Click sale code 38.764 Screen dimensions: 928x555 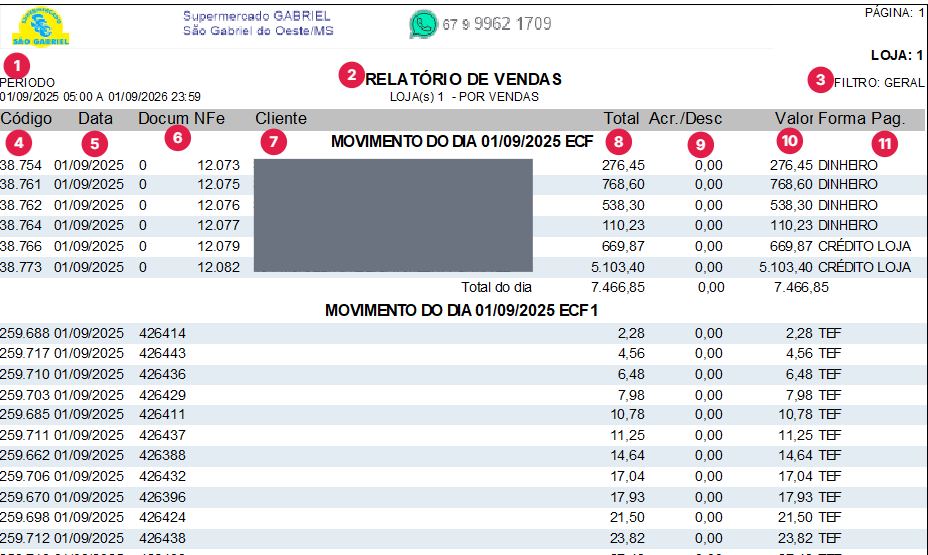click(21, 225)
